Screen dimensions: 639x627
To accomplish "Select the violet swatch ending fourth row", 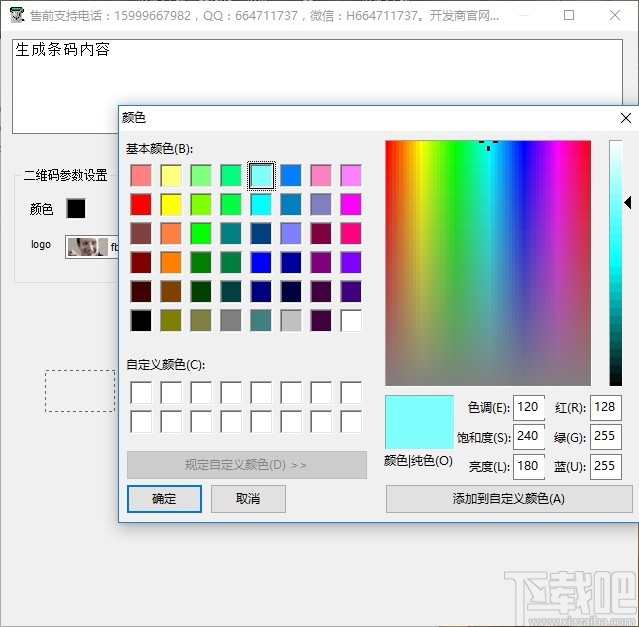I will point(351,263).
